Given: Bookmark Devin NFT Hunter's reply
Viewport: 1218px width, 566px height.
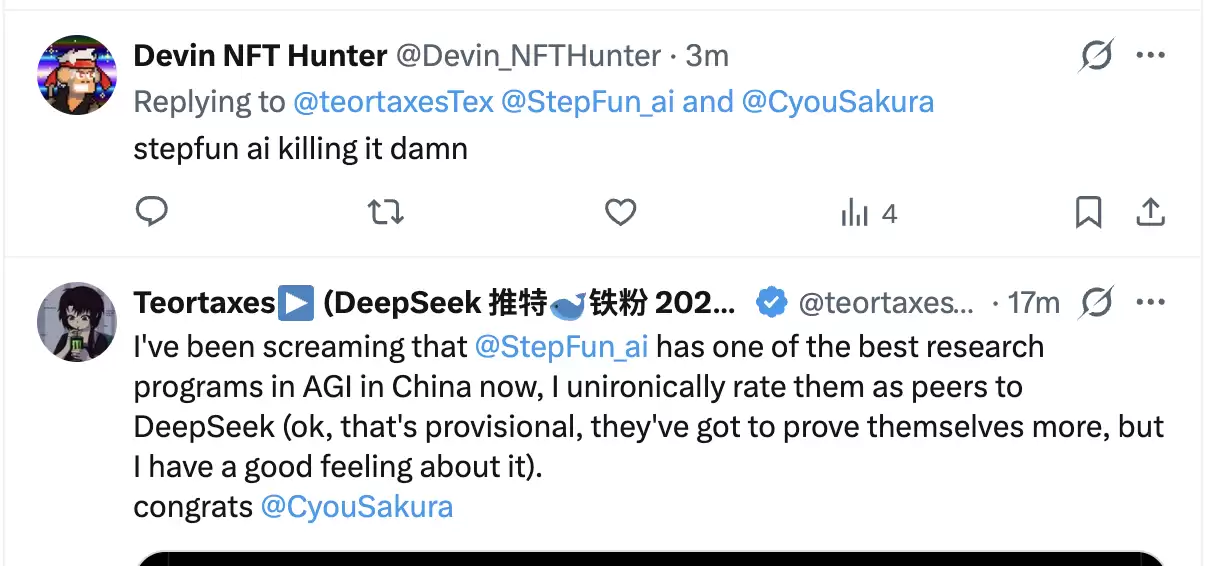Looking at the screenshot, I should pyautogui.click(x=1088, y=212).
